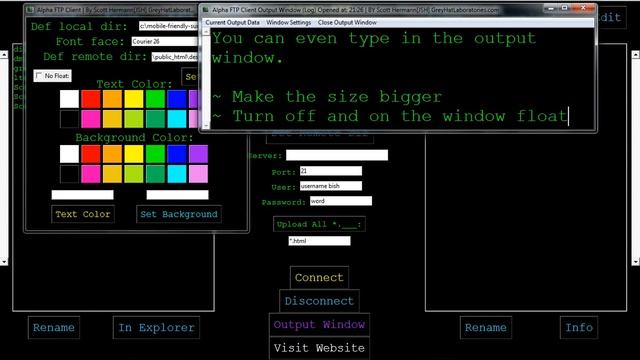Image resolution: width=640 pixels, height=360 pixels.
Task: Click the output window title bar icon
Action: 206,9
